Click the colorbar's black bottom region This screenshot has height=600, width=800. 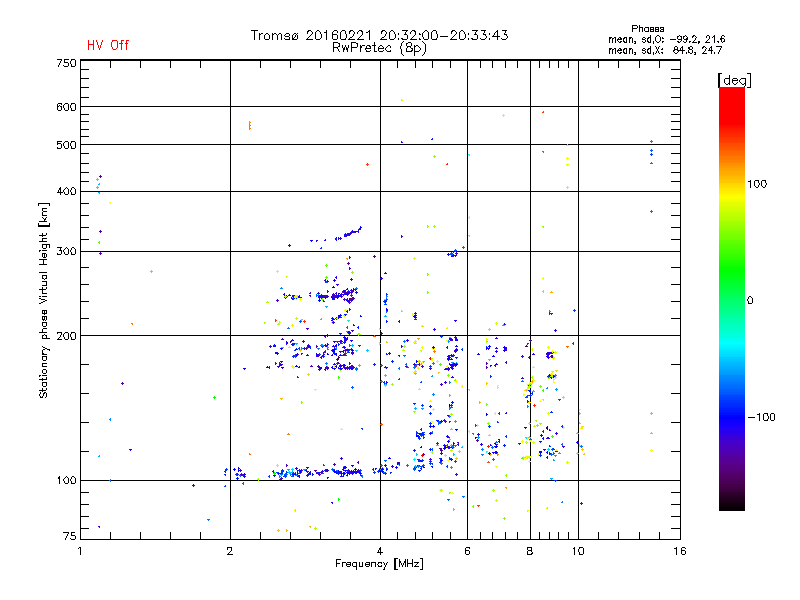click(x=732, y=503)
